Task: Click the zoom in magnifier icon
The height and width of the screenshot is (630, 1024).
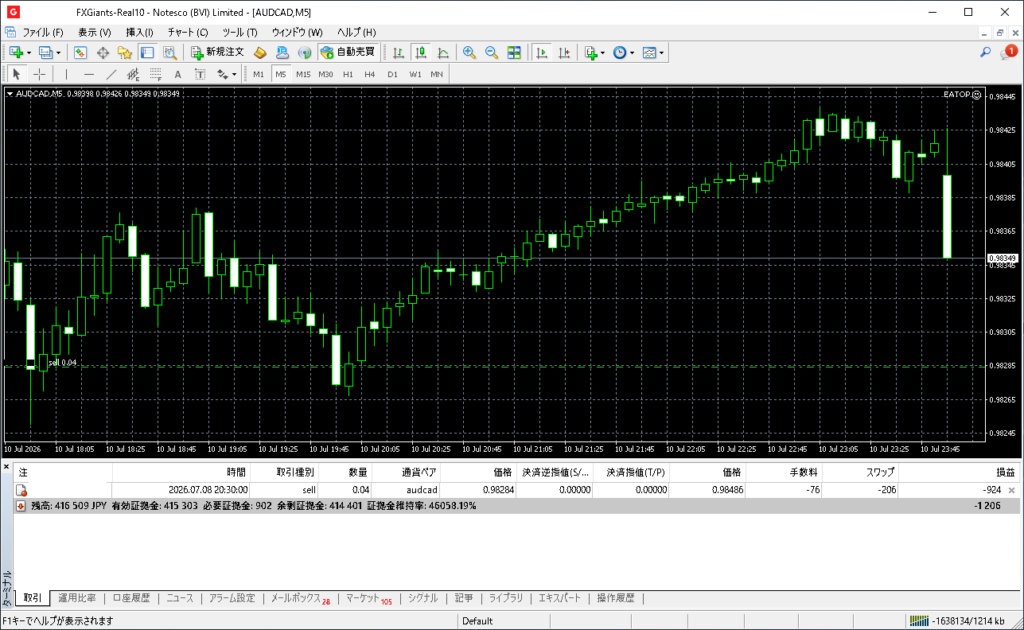Action: [469, 53]
